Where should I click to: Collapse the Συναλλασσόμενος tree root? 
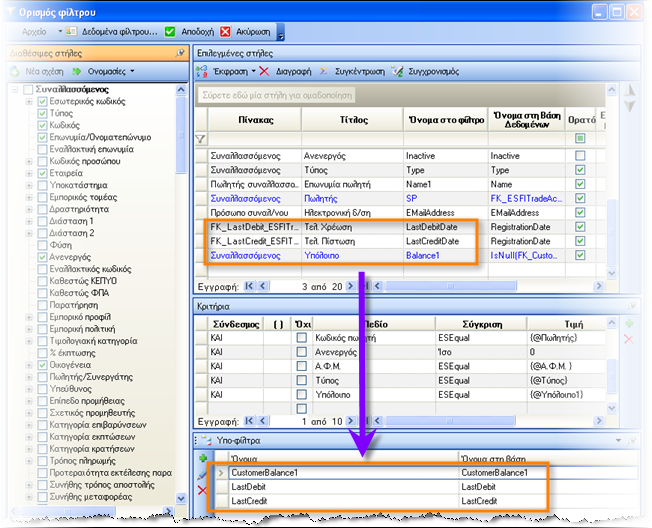15,89
